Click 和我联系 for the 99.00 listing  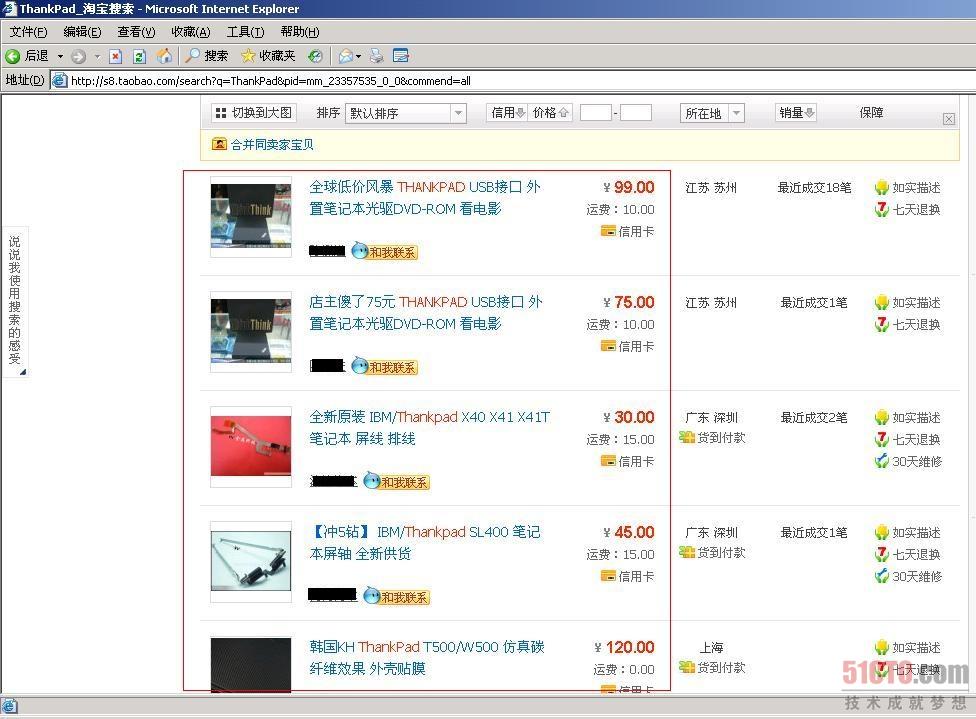pos(384,251)
